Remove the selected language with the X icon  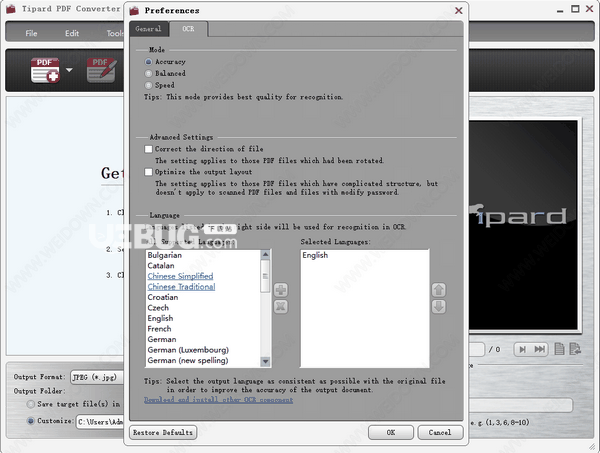(x=281, y=306)
